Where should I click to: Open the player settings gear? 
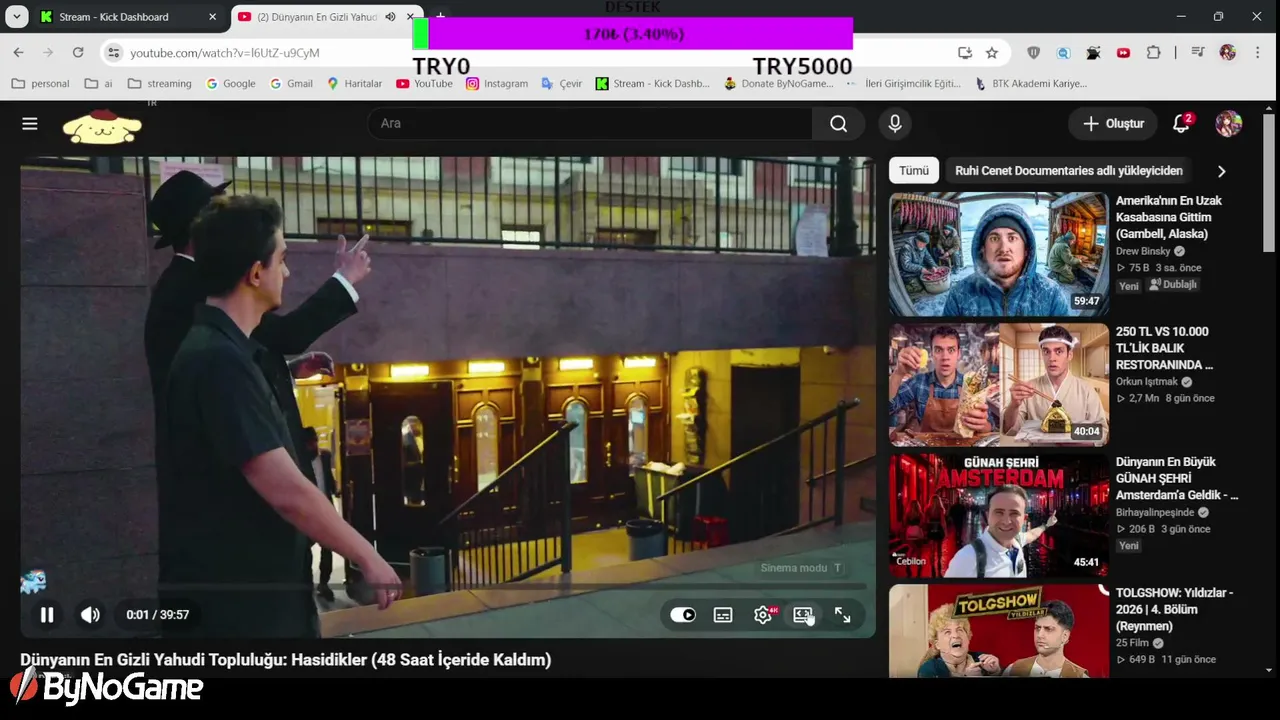[x=763, y=615]
